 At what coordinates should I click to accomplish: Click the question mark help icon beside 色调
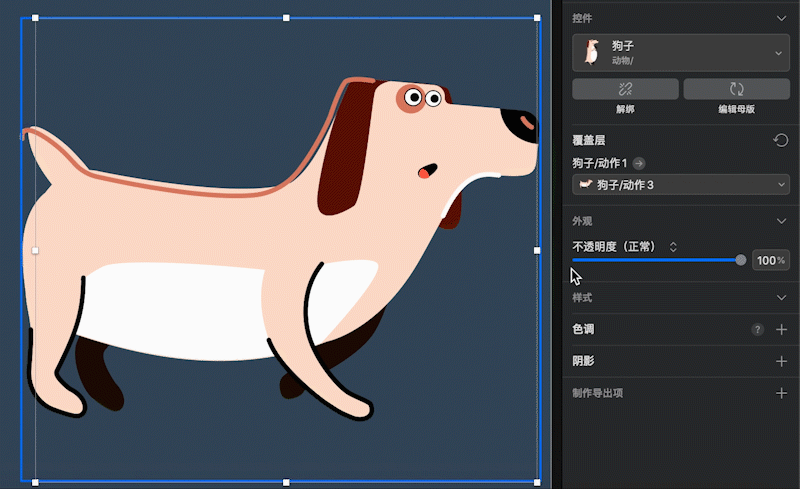[757, 329]
